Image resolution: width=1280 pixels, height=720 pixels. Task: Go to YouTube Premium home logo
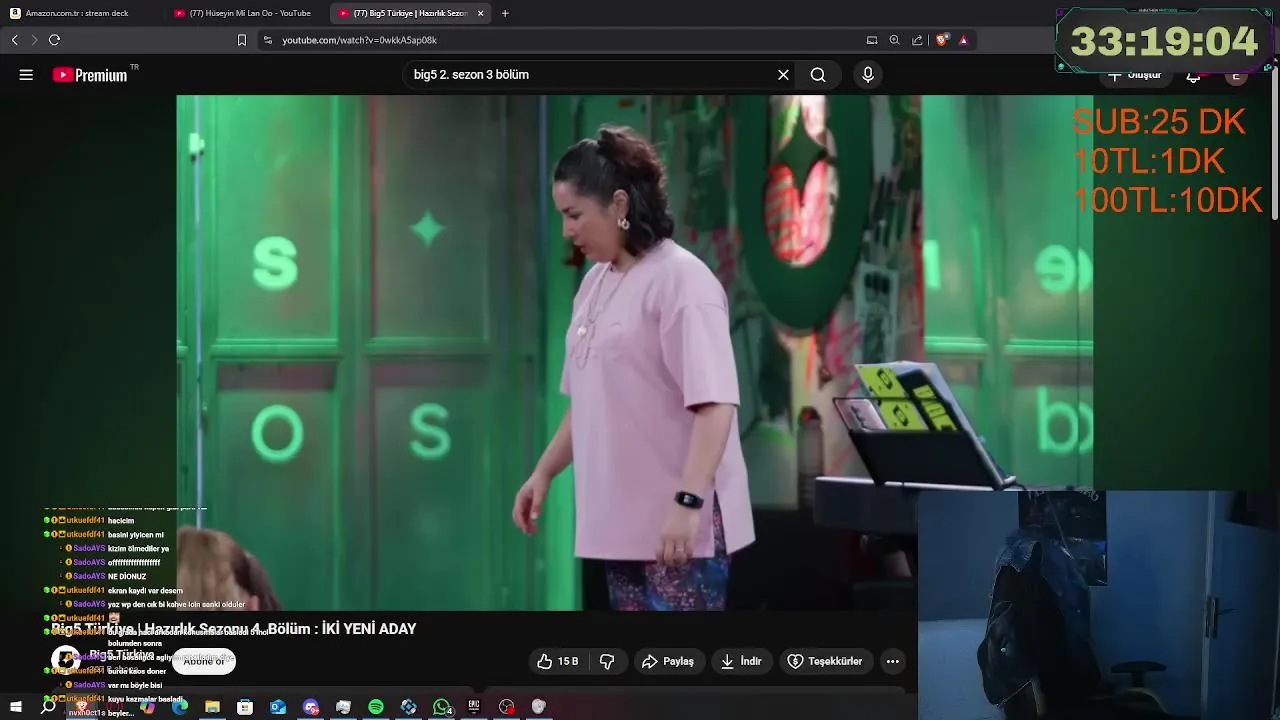pyautogui.click(x=90, y=75)
